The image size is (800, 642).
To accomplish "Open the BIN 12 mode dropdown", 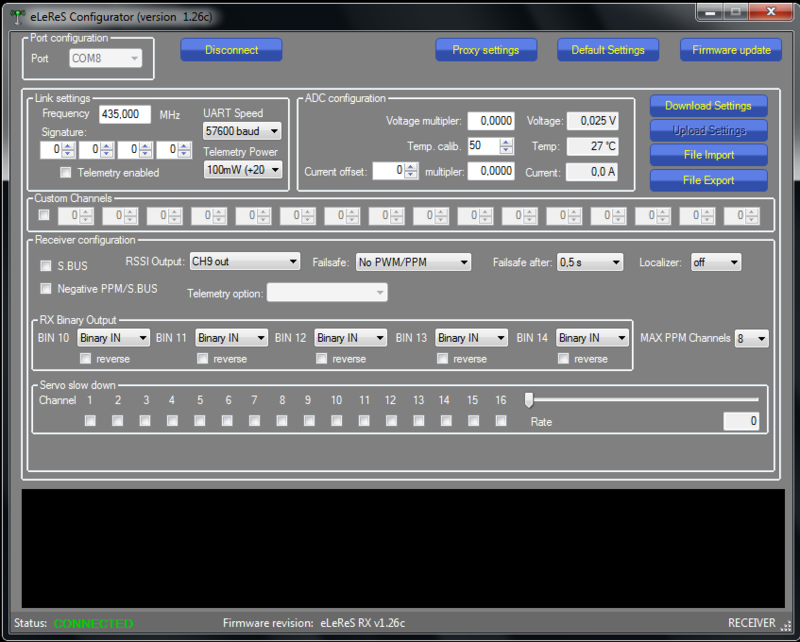I will tap(351, 338).
